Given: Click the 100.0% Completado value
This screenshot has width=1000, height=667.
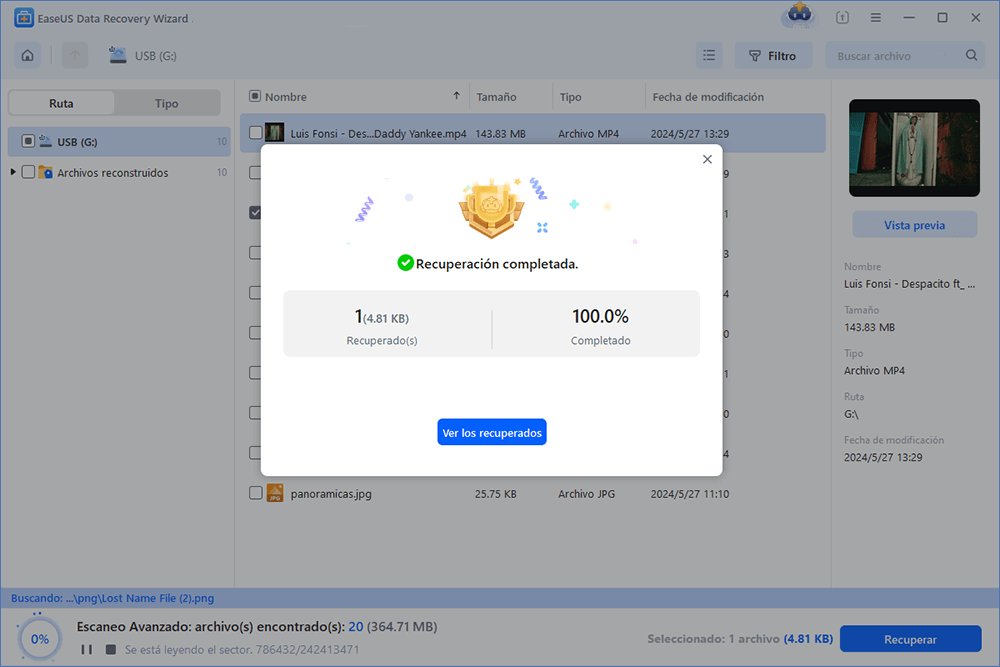Looking at the screenshot, I should point(600,316).
